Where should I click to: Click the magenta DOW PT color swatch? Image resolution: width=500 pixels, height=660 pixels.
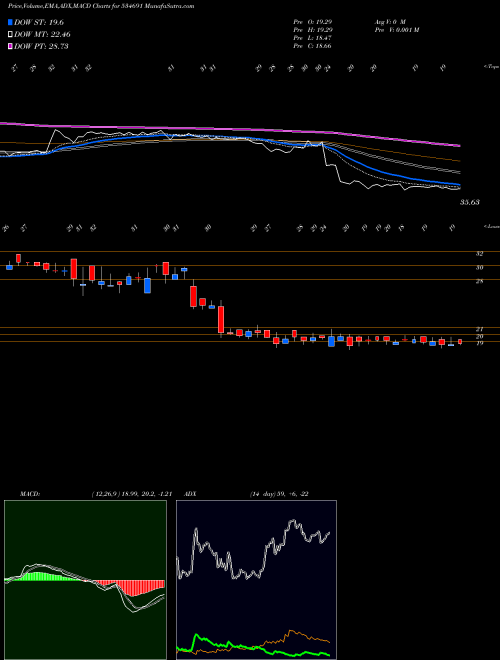[10, 46]
